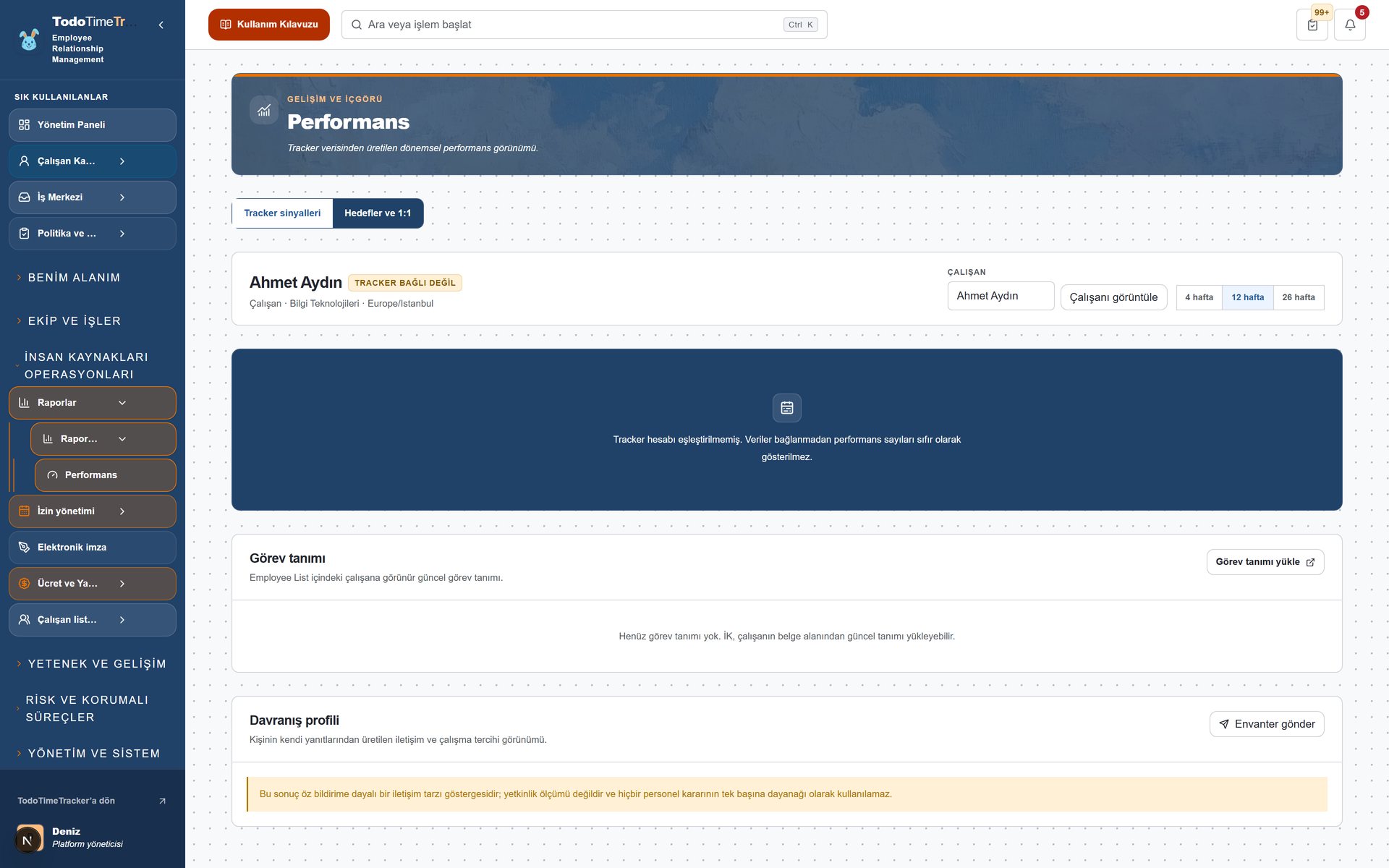
Task: Switch to the Hedefler ve 1:1 tab
Action: coord(378,213)
